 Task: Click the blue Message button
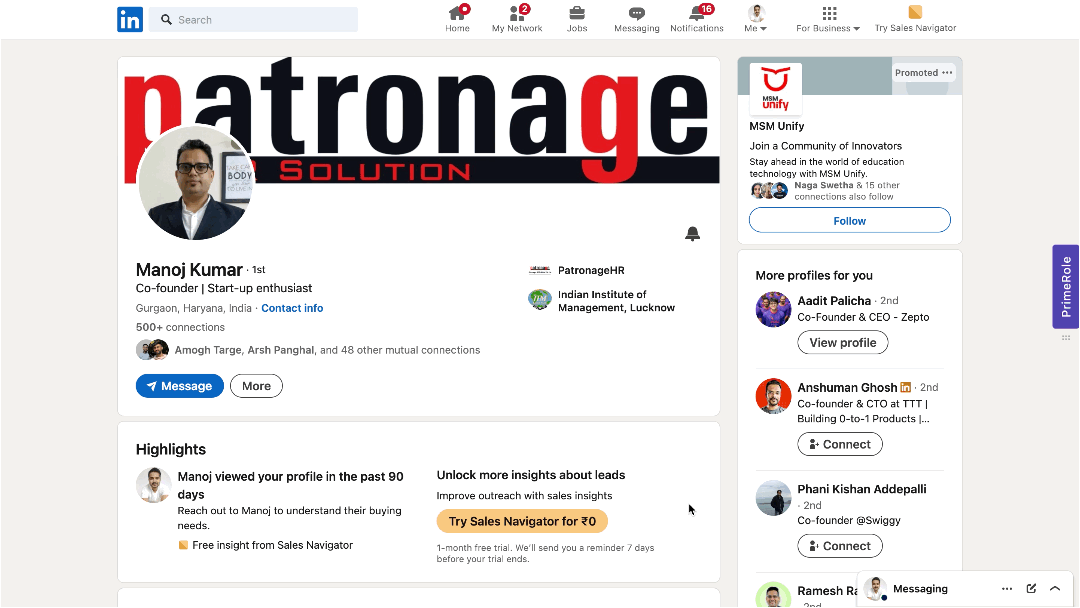[180, 386]
